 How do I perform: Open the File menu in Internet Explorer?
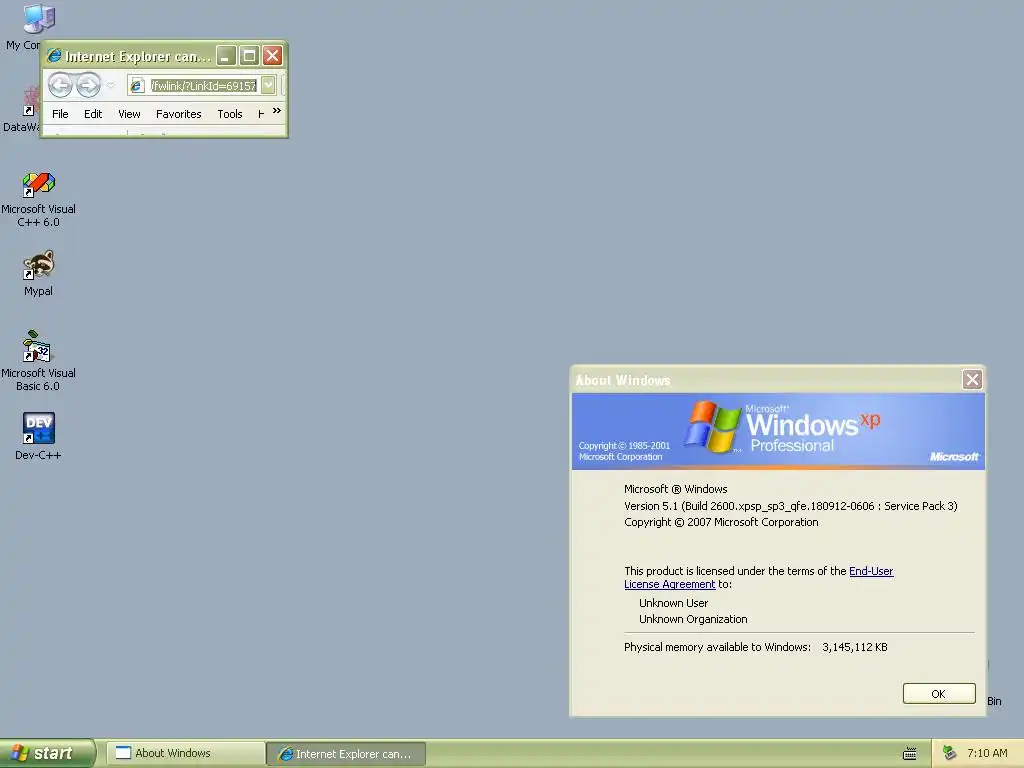(x=60, y=114)
